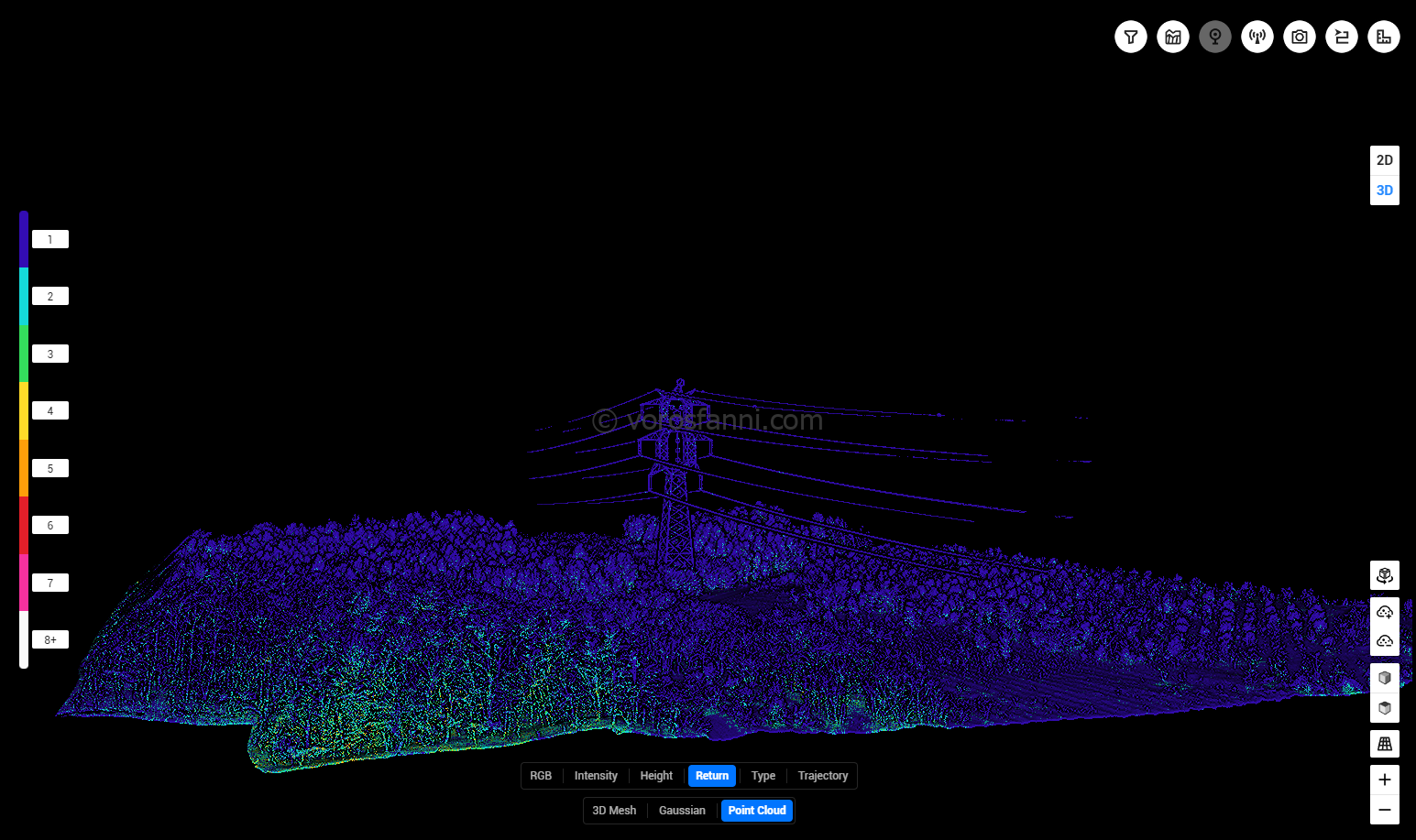Click the pink legend color segment
The image size is (1416, 840).
(24, 583)
